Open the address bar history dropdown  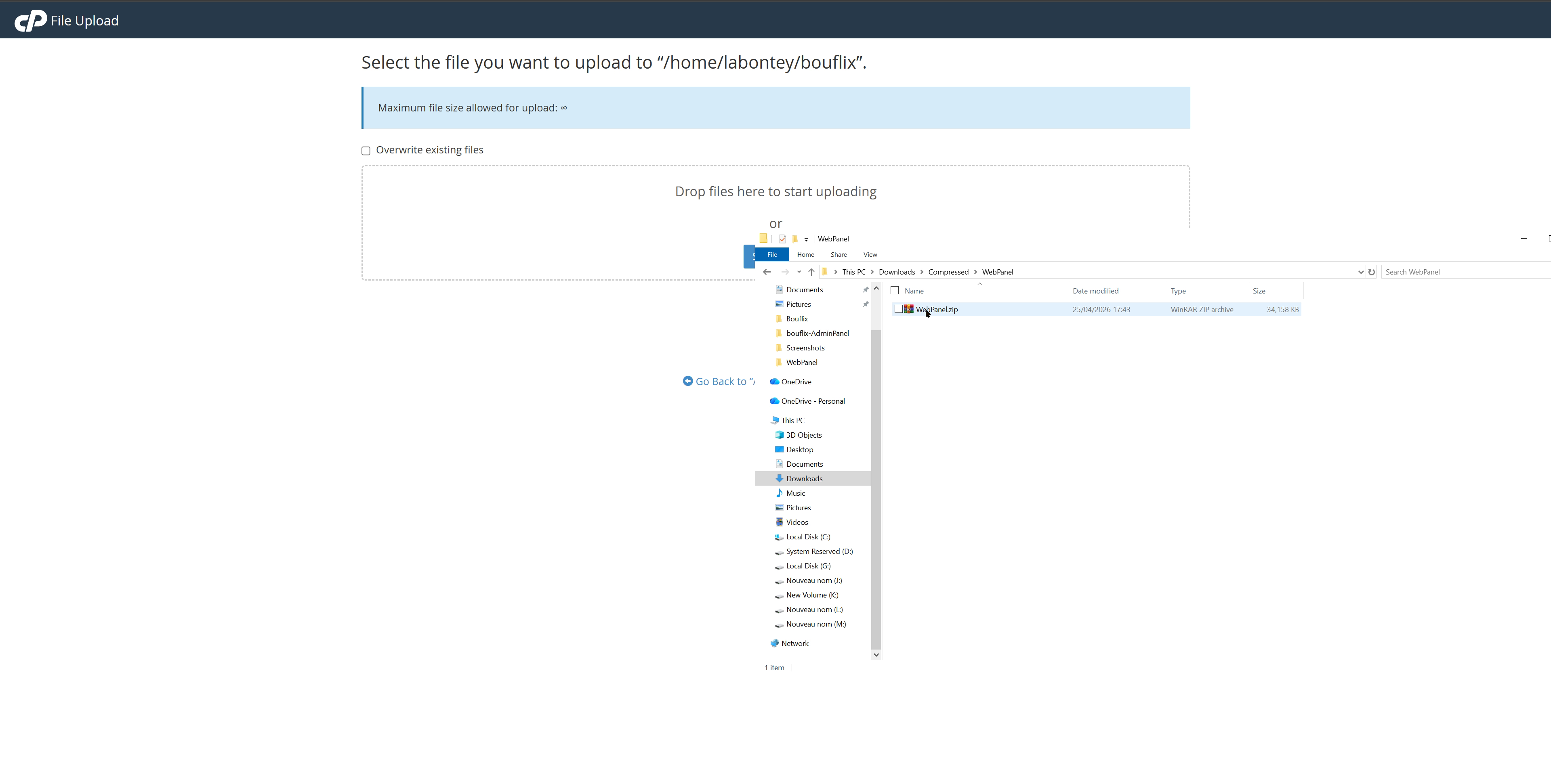[1361, 272]
